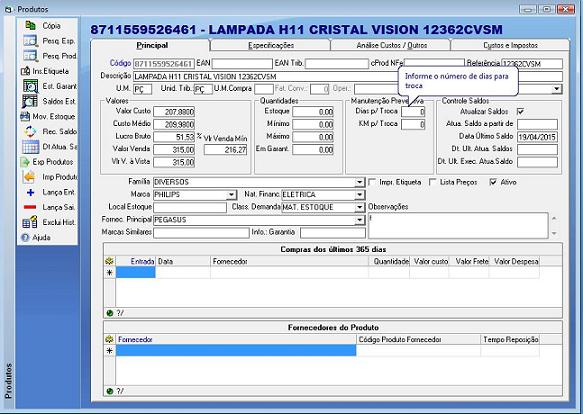Select highlighted new row in Fornecedores grid
Screen dimensions: 583x414
[x=236, y=350]
